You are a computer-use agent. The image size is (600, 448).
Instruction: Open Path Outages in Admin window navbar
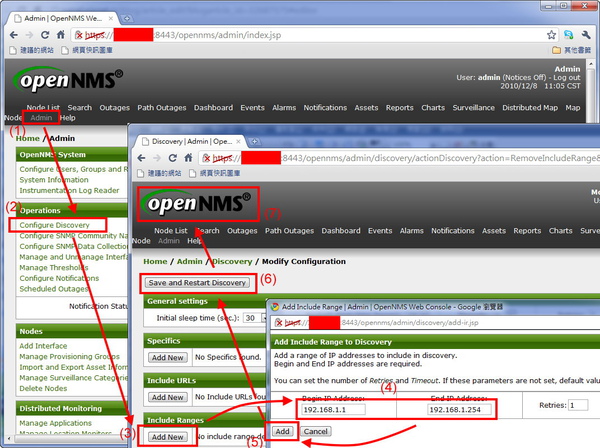click(x=161, y=108)
